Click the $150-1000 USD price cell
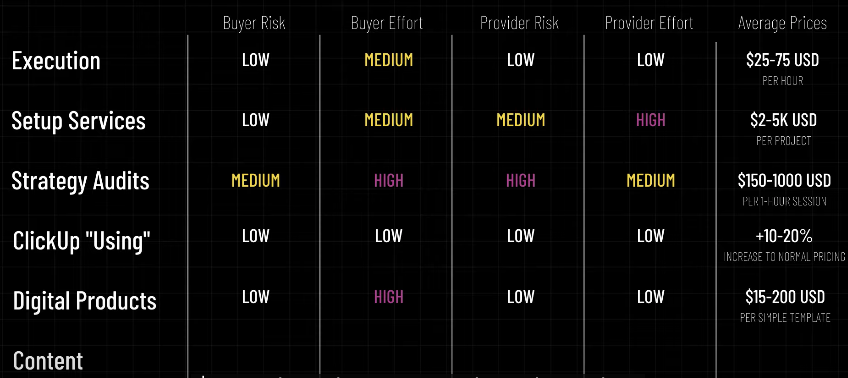This screenshot has height=378, width=848. 784,189
